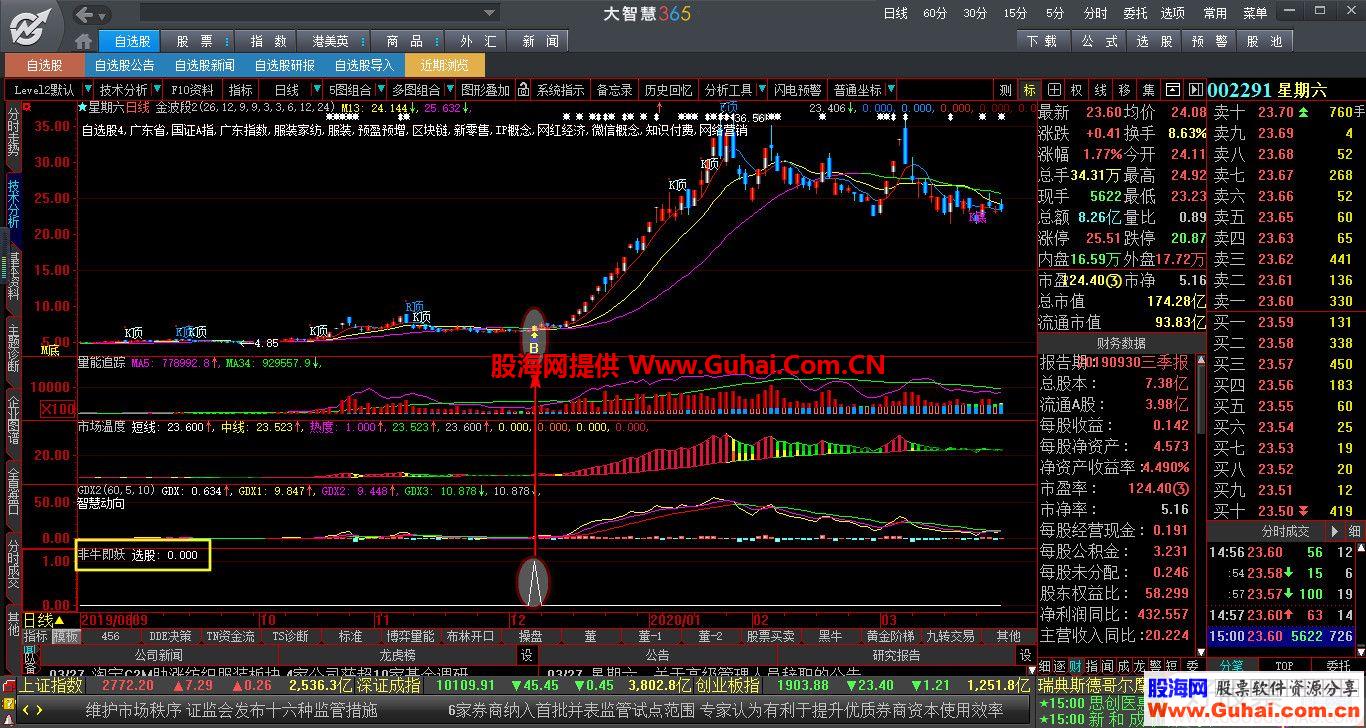Click the window layout box icon

[1172, 89]
